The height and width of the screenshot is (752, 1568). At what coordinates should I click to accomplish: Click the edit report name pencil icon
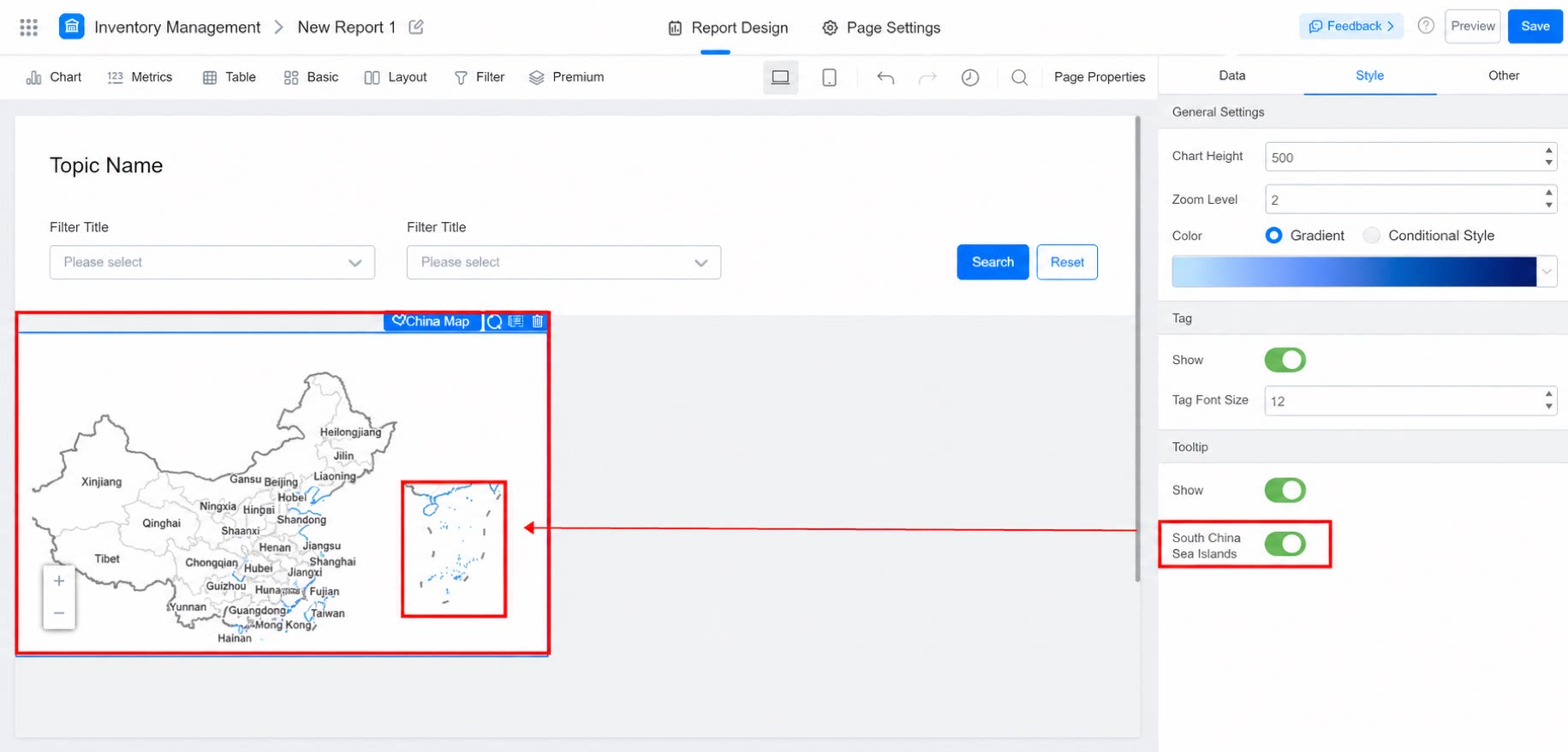[x=416, y=27]
